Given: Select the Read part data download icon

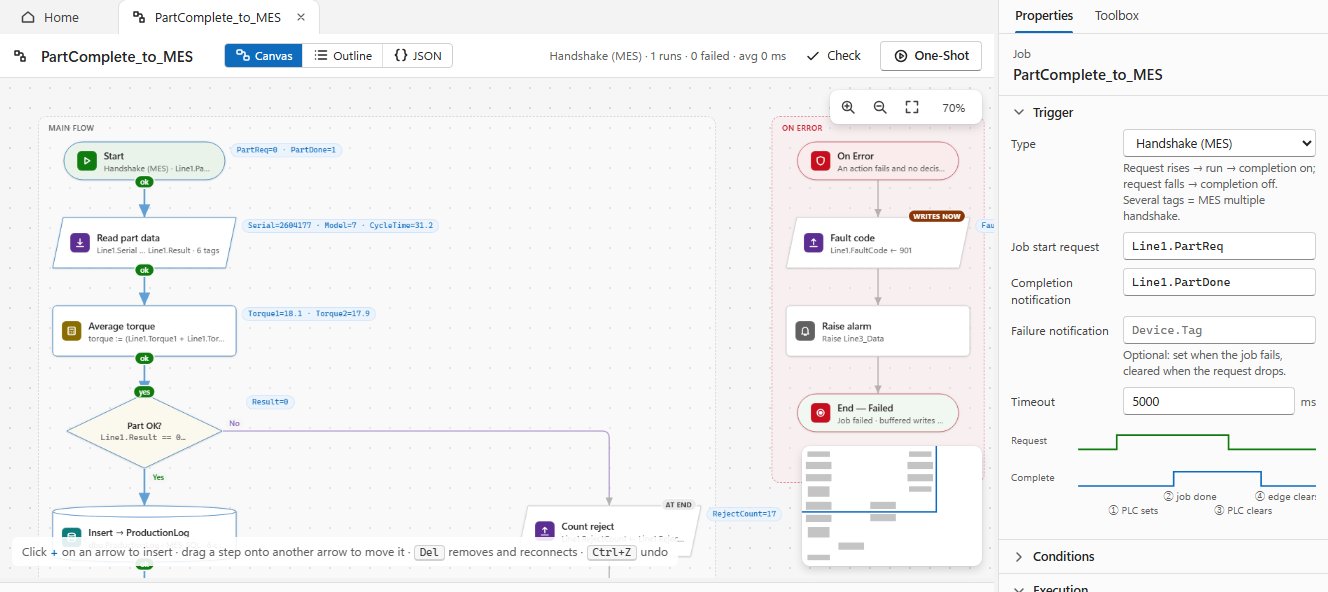Looking at the screenshot, I should click(79, 243).
